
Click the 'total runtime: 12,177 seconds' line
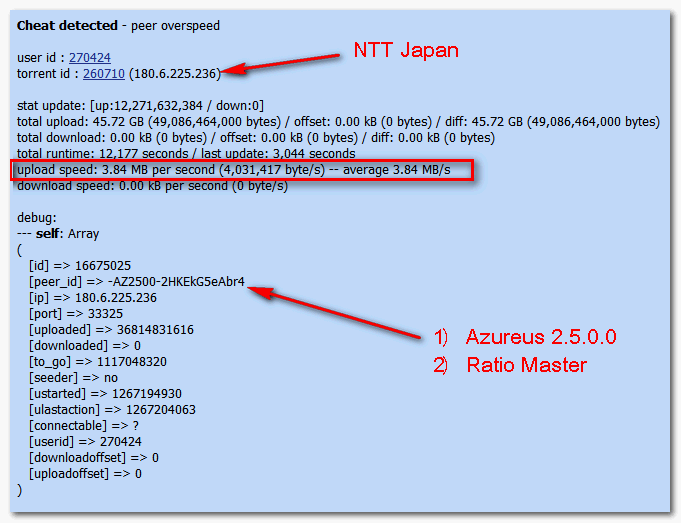click(x=186, y=153)
